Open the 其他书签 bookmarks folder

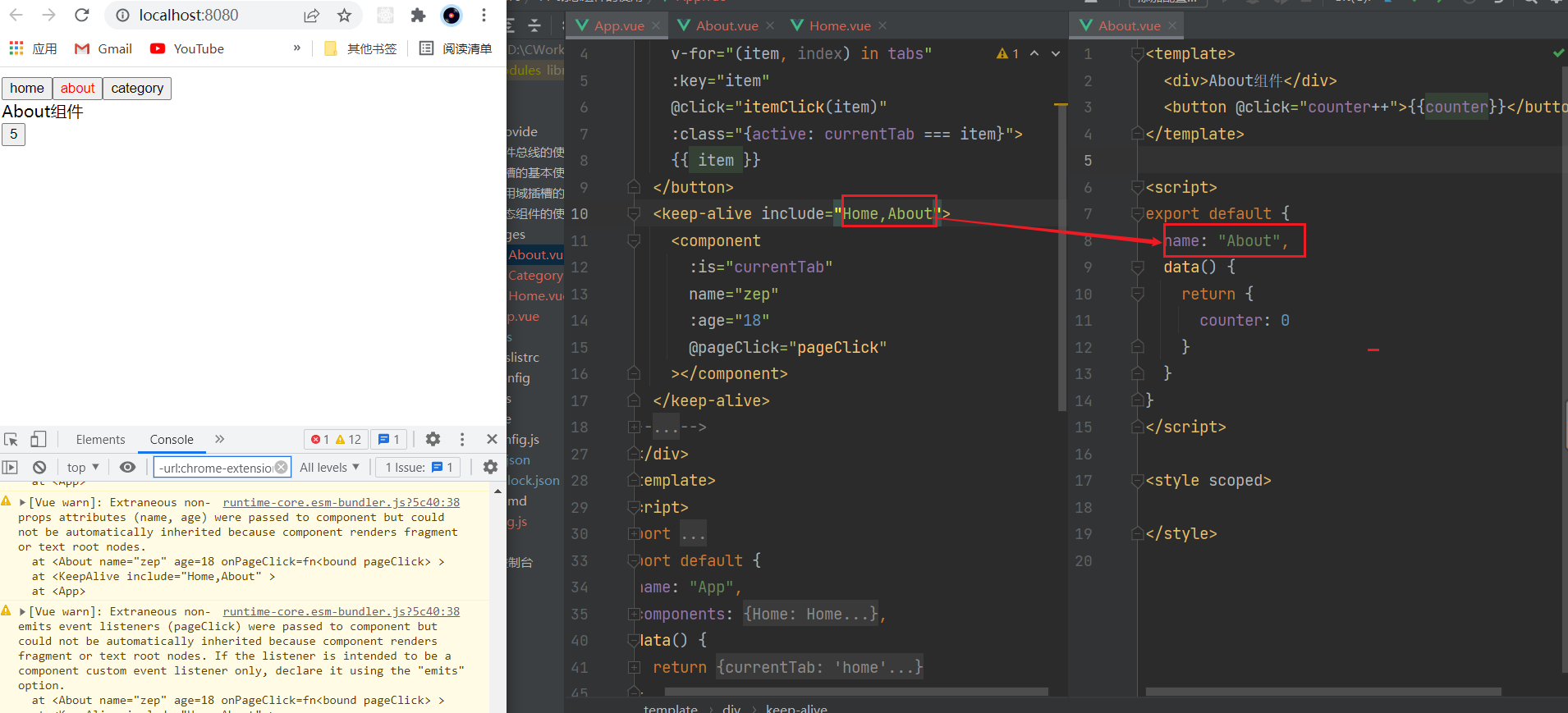[x=360, y=48]
